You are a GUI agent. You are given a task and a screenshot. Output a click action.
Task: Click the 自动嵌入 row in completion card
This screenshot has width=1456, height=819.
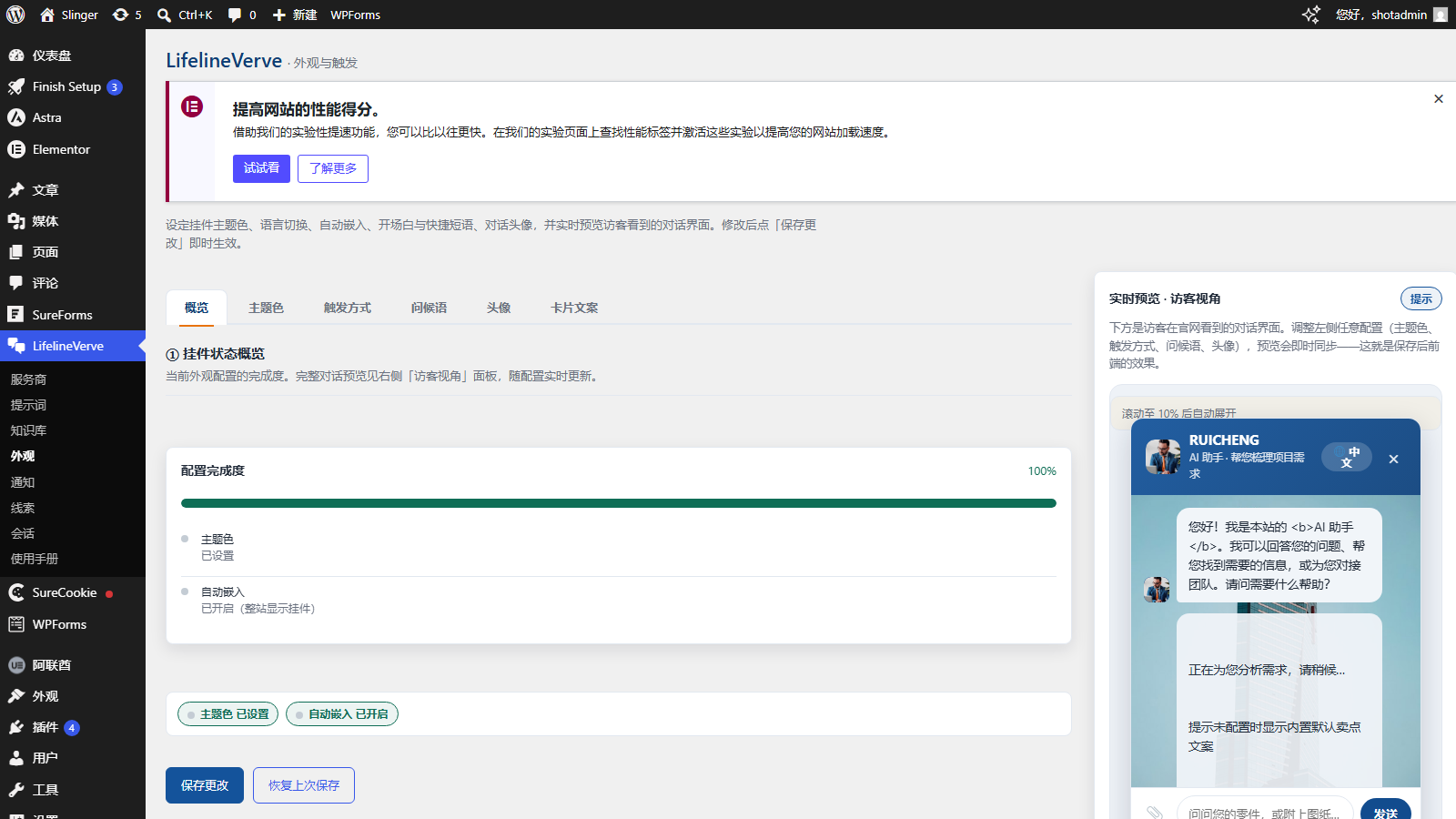(619, 601)
